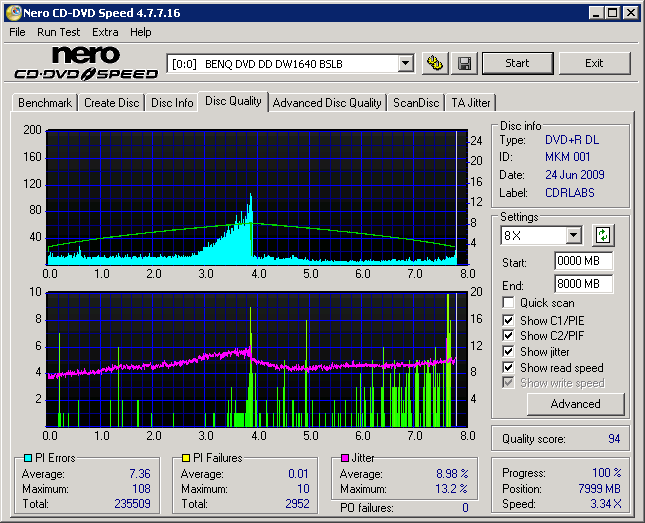Image resolution: width=645 pixels, height=523 pixels.
Task: Click the cyan PI Errors legend square
Action: pos(27,458)
